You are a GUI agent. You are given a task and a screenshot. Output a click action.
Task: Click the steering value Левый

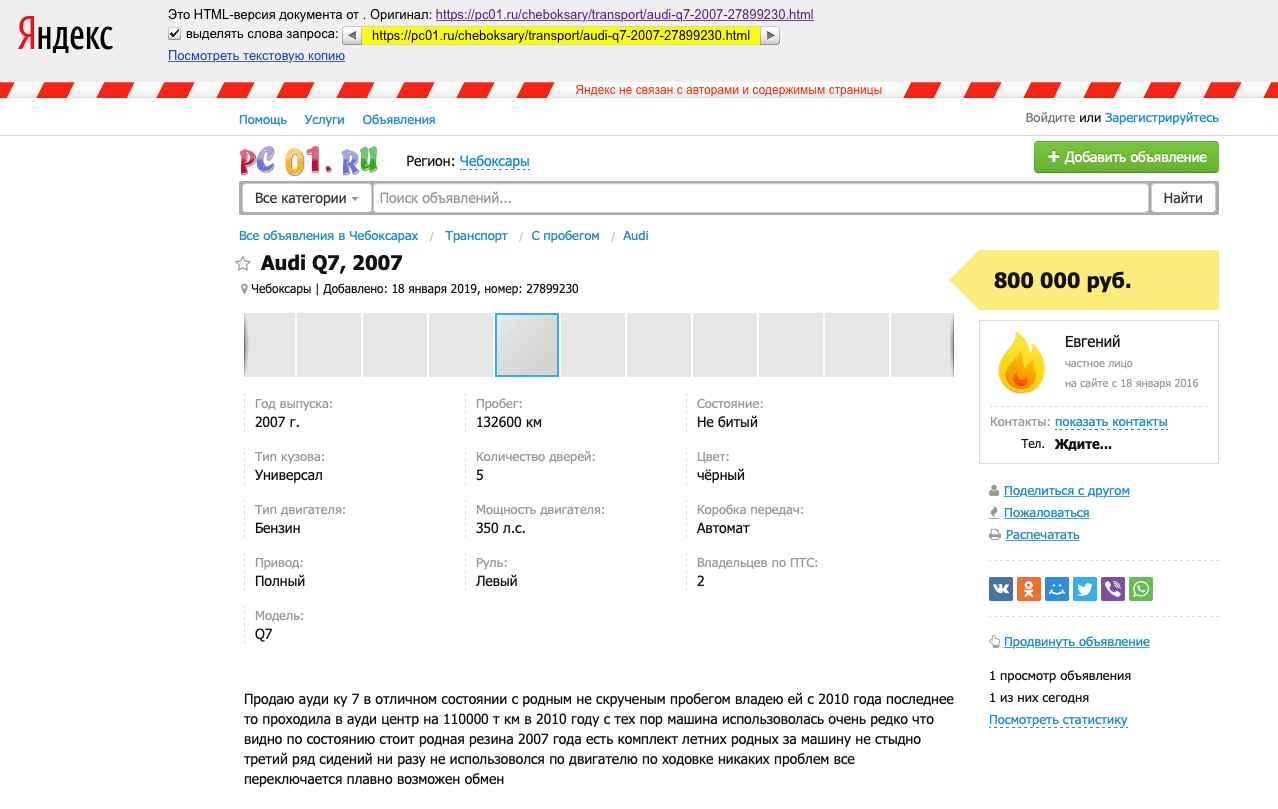point(497,581)
